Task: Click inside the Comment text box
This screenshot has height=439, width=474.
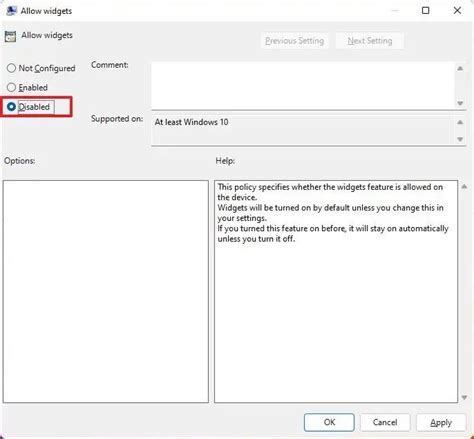Action: tap(303, 85)
